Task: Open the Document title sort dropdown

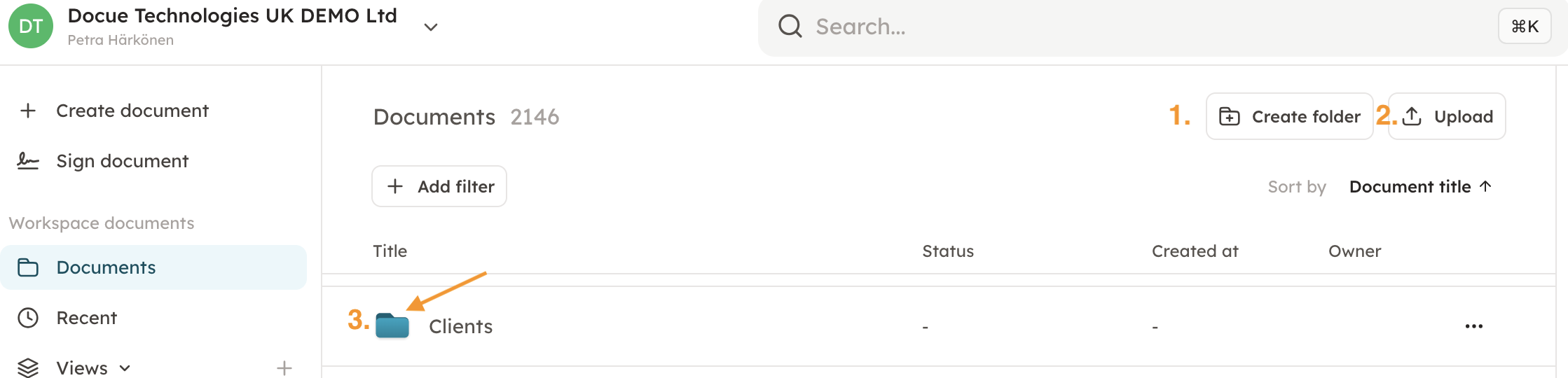Action: click(x=1419, y=187)
